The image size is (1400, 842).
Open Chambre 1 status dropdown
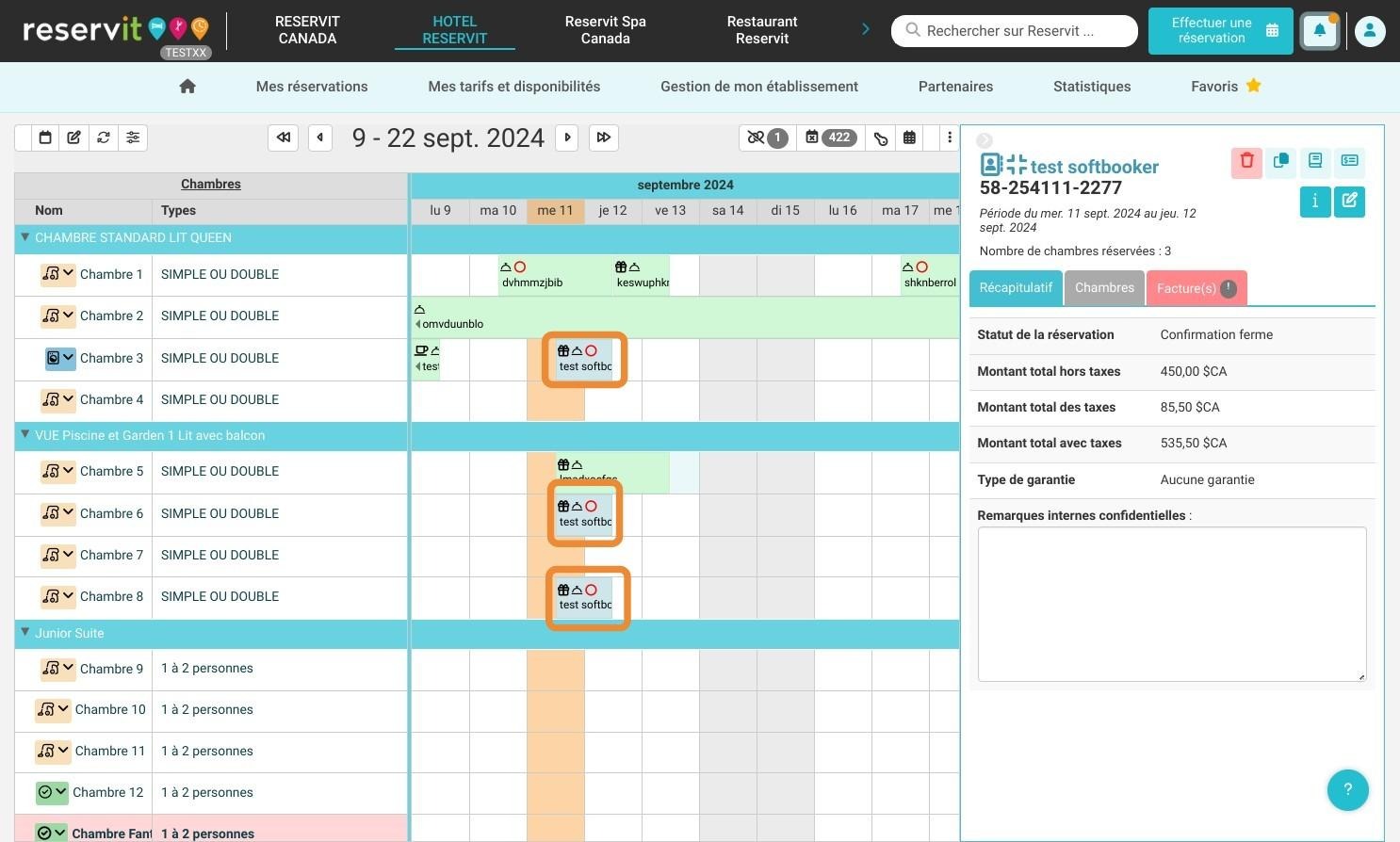(x=57, y=274)
